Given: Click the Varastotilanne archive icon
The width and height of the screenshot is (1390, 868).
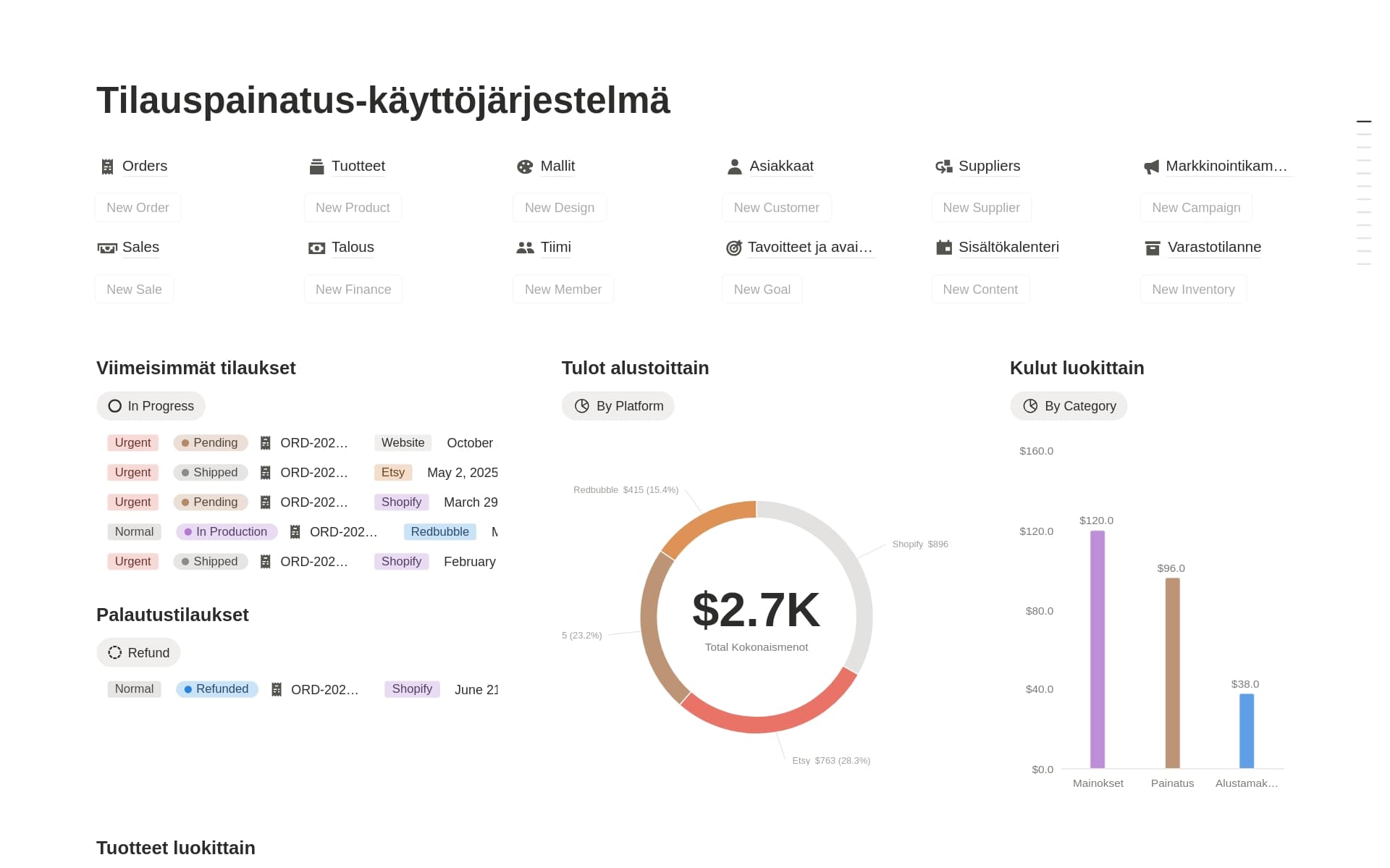Looking at the screenshot, I should tap(1152, 248).
